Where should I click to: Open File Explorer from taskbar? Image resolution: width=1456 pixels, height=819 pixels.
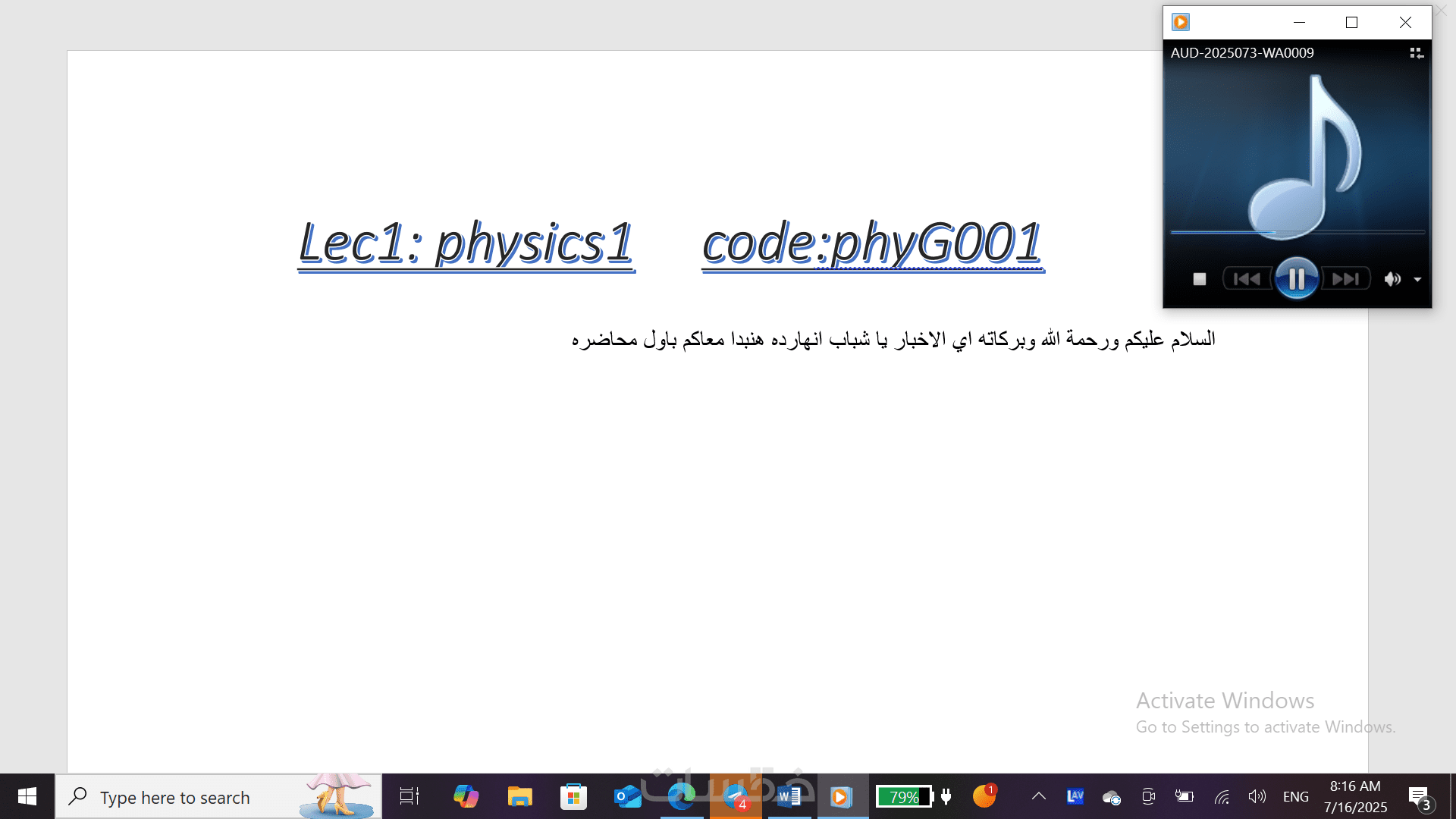[519, 796]
